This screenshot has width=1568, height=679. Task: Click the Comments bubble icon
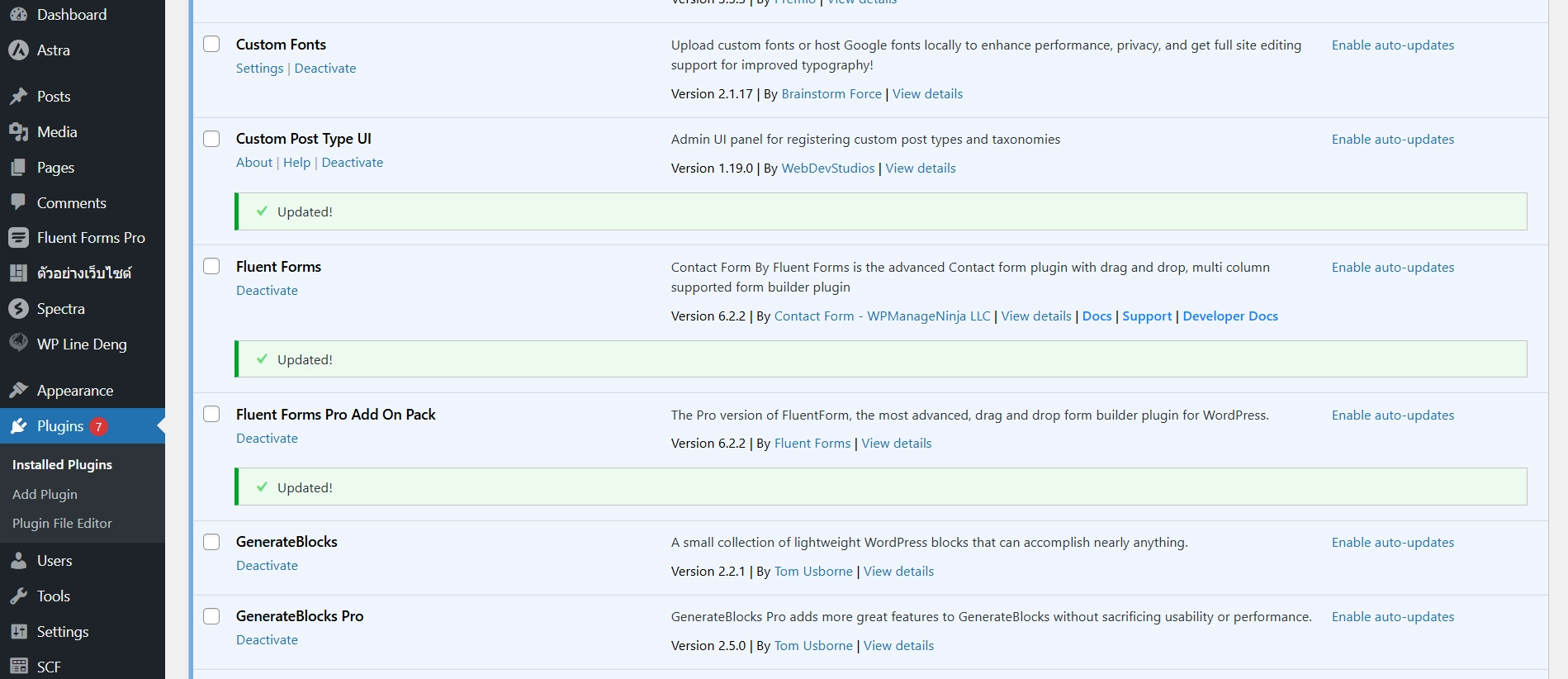(18, 202)
